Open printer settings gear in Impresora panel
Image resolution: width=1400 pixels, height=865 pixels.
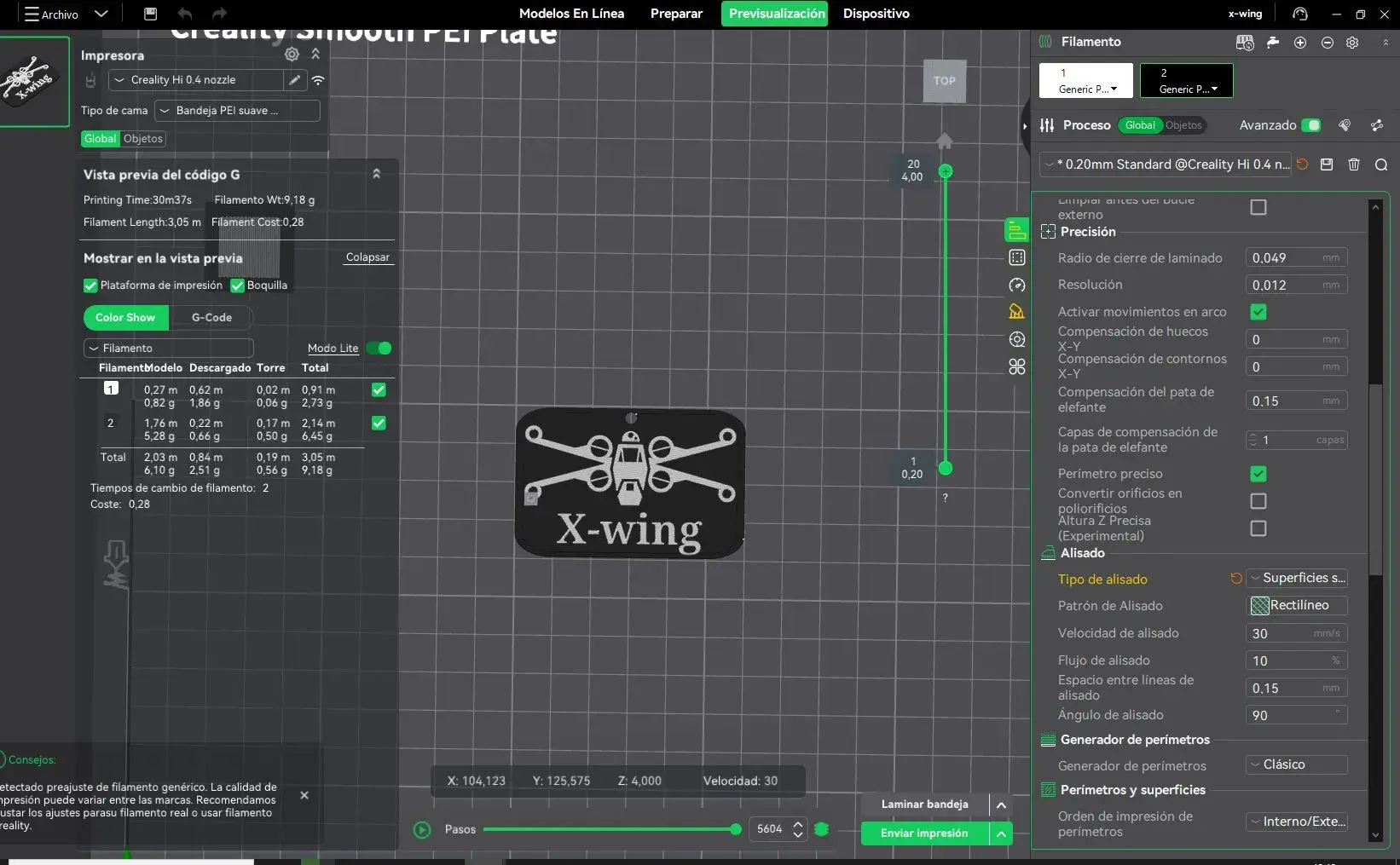coord(292,55)
